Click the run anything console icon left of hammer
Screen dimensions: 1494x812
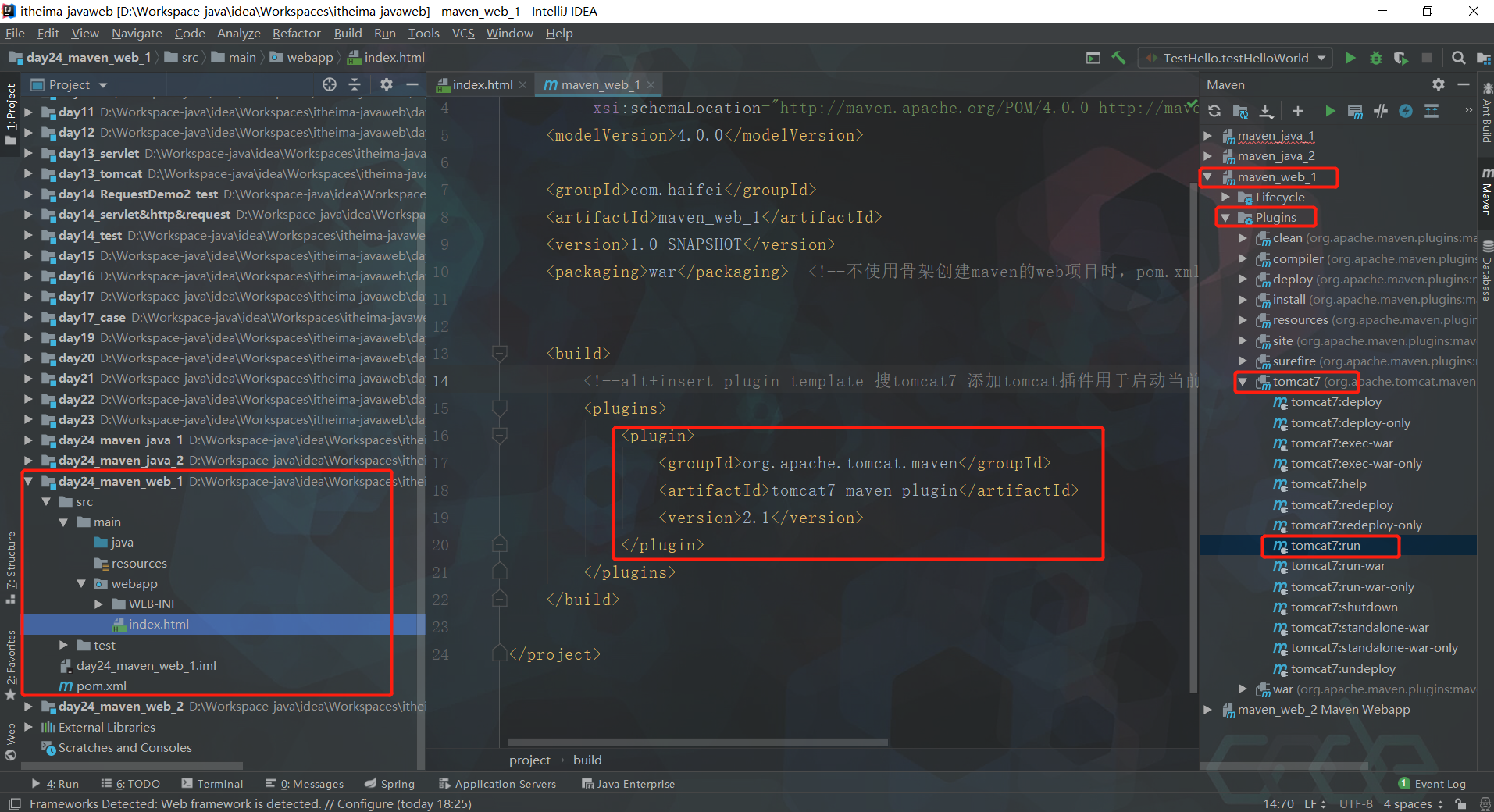tap(1093, 58)
